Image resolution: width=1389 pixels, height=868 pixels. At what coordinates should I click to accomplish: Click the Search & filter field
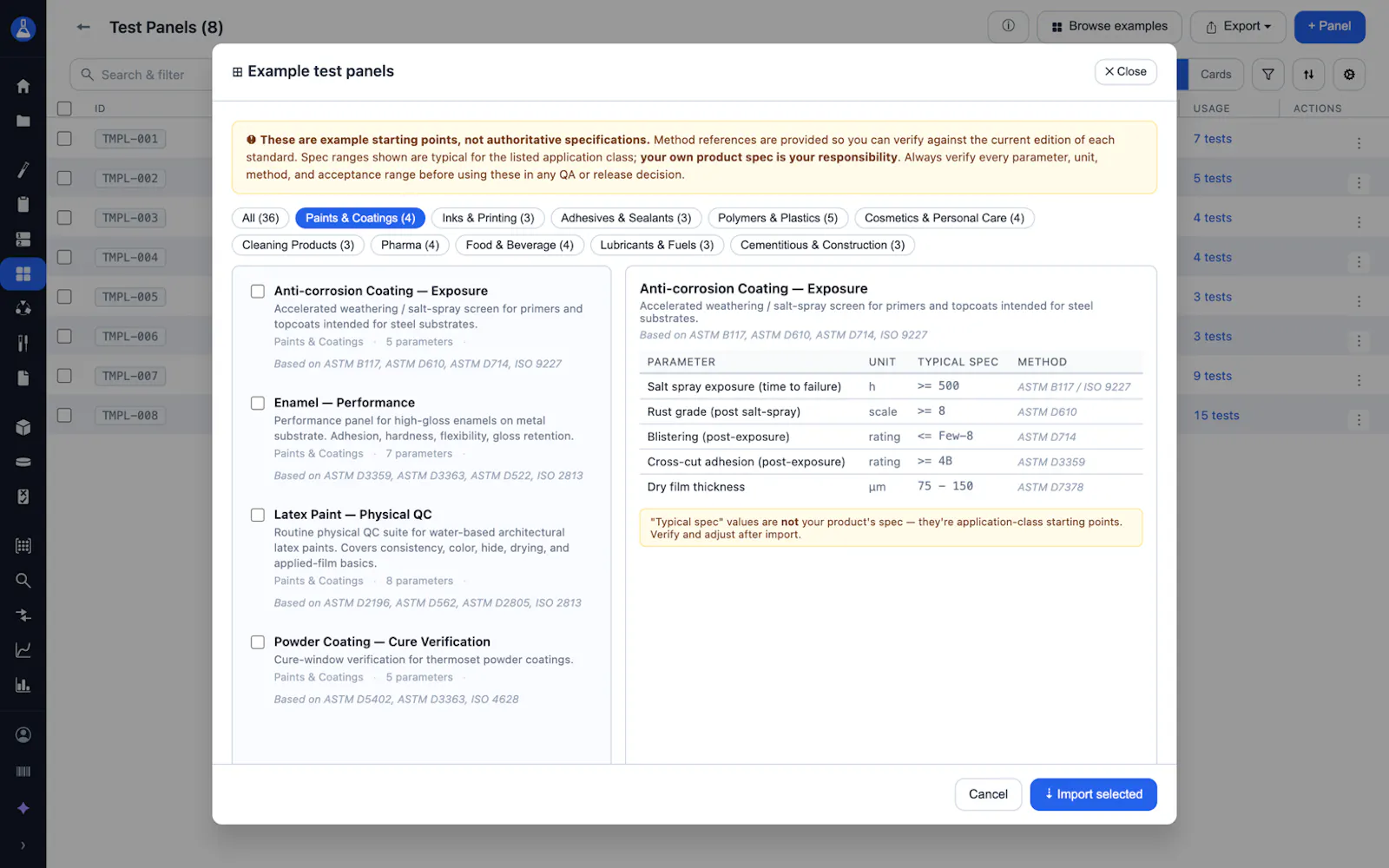pyautogui.click(x=142, y=75)
